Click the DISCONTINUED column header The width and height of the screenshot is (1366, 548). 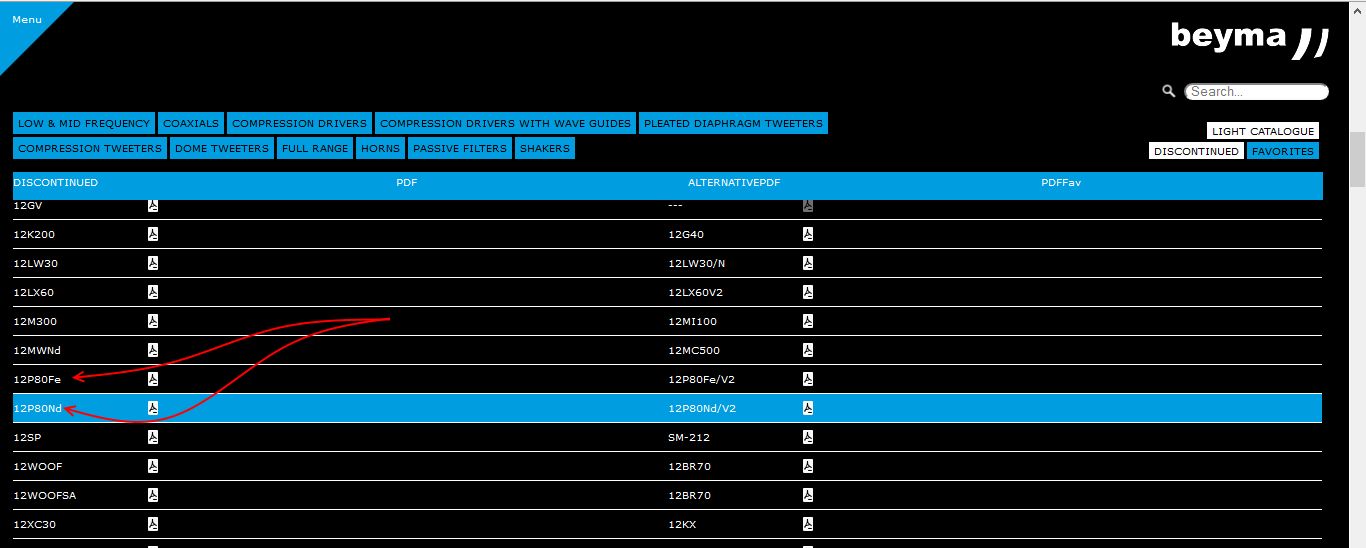coord(55,183)
